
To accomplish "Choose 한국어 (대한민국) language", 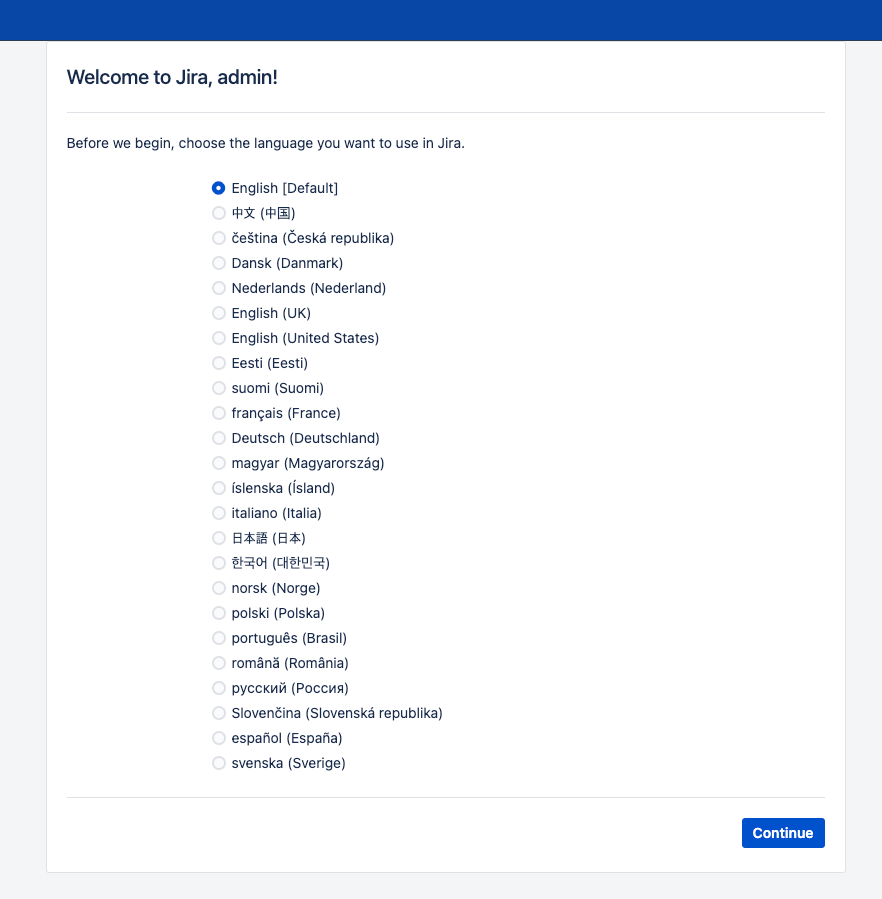I will coord(218,563).
